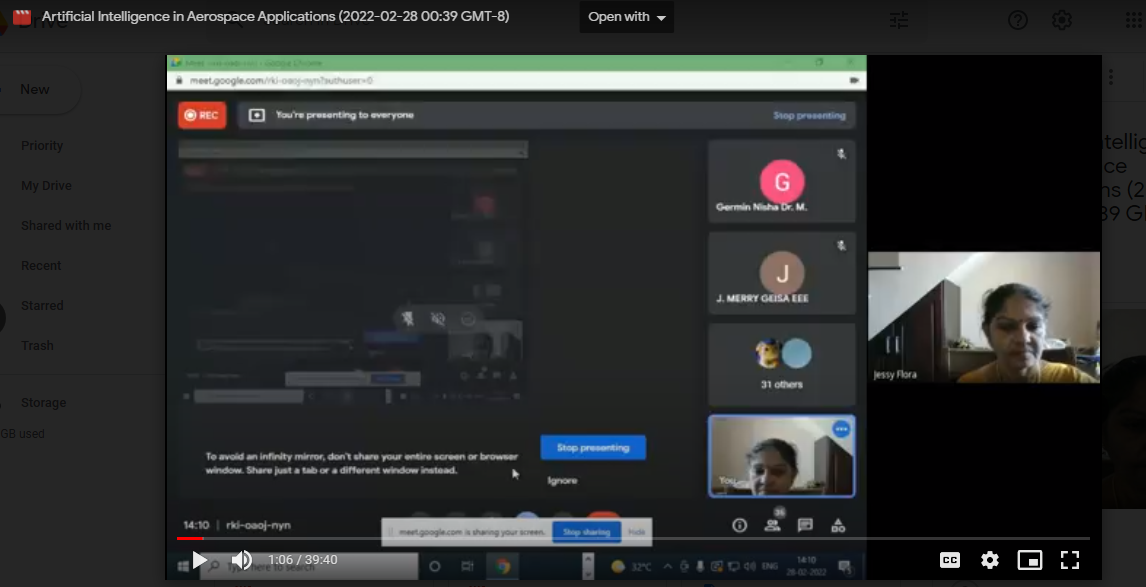
Task: Click the video file icon beside title
Action: coord(22,17)
